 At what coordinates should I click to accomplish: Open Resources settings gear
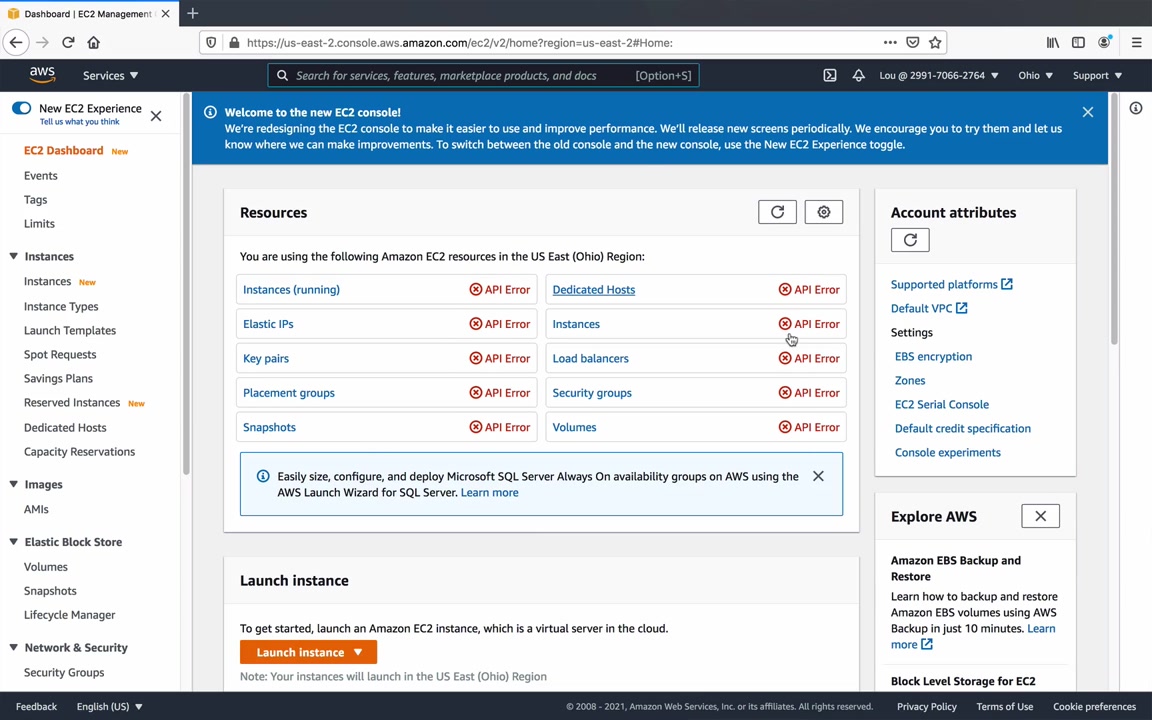(824, 212)
